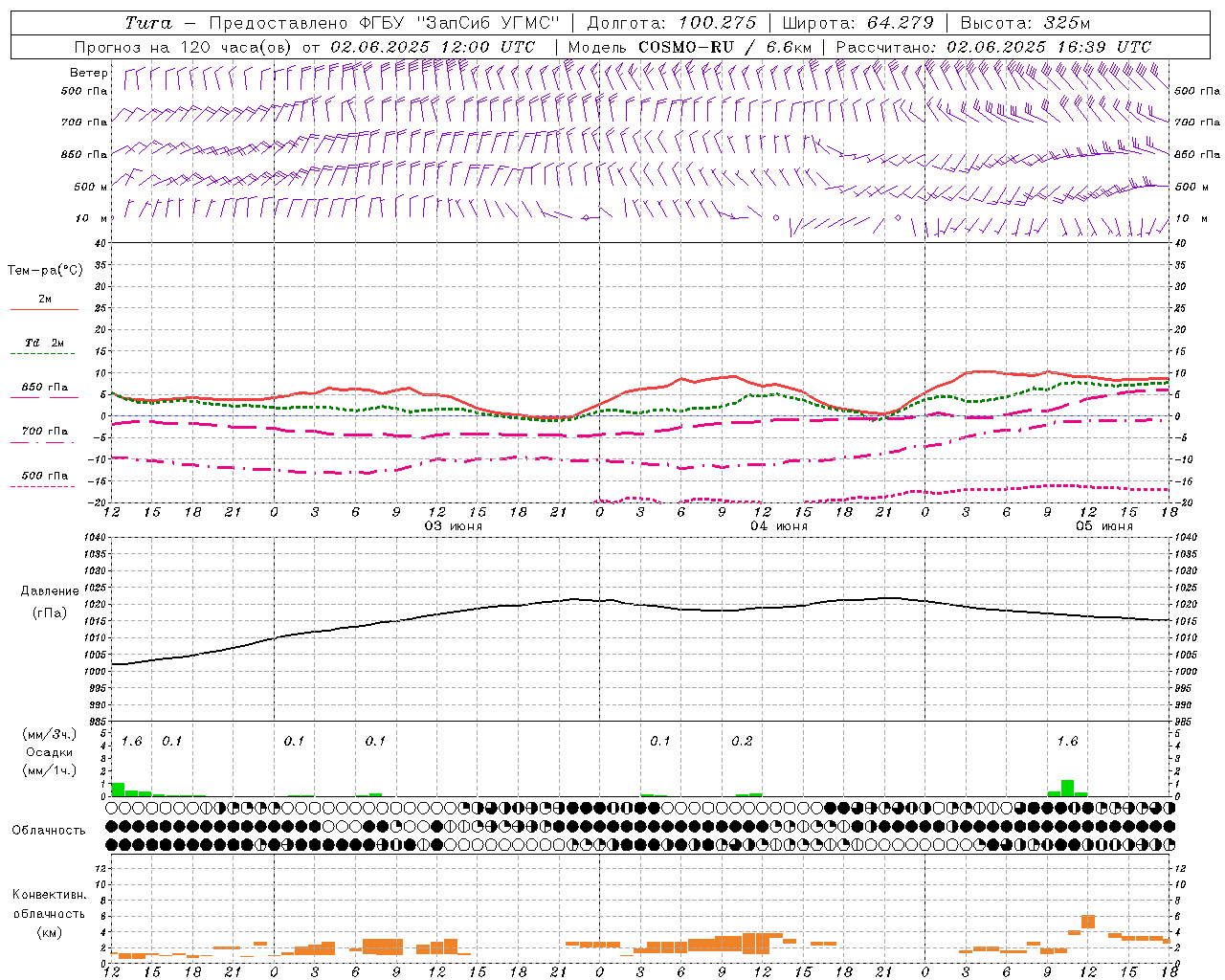Select the "(мм/1ч.)" precipitation unit label
The image size is (1225, 980).
point(49,769)
